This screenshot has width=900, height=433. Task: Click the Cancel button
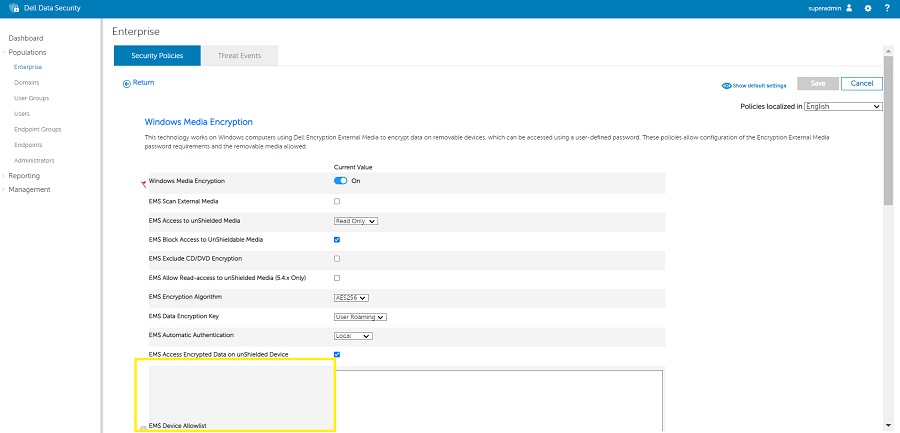coord(862,83)
